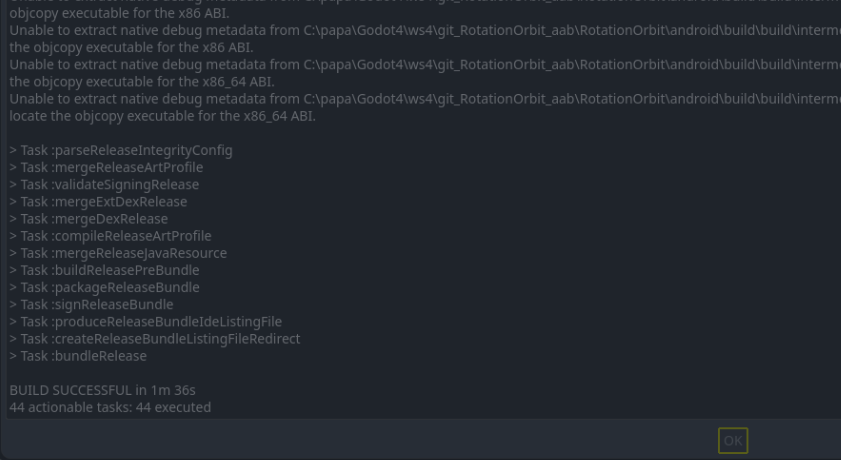Click the 44 actionable tasks executed line
The image size is (841, 460).
pyautogui.click(x=110, y=407)
